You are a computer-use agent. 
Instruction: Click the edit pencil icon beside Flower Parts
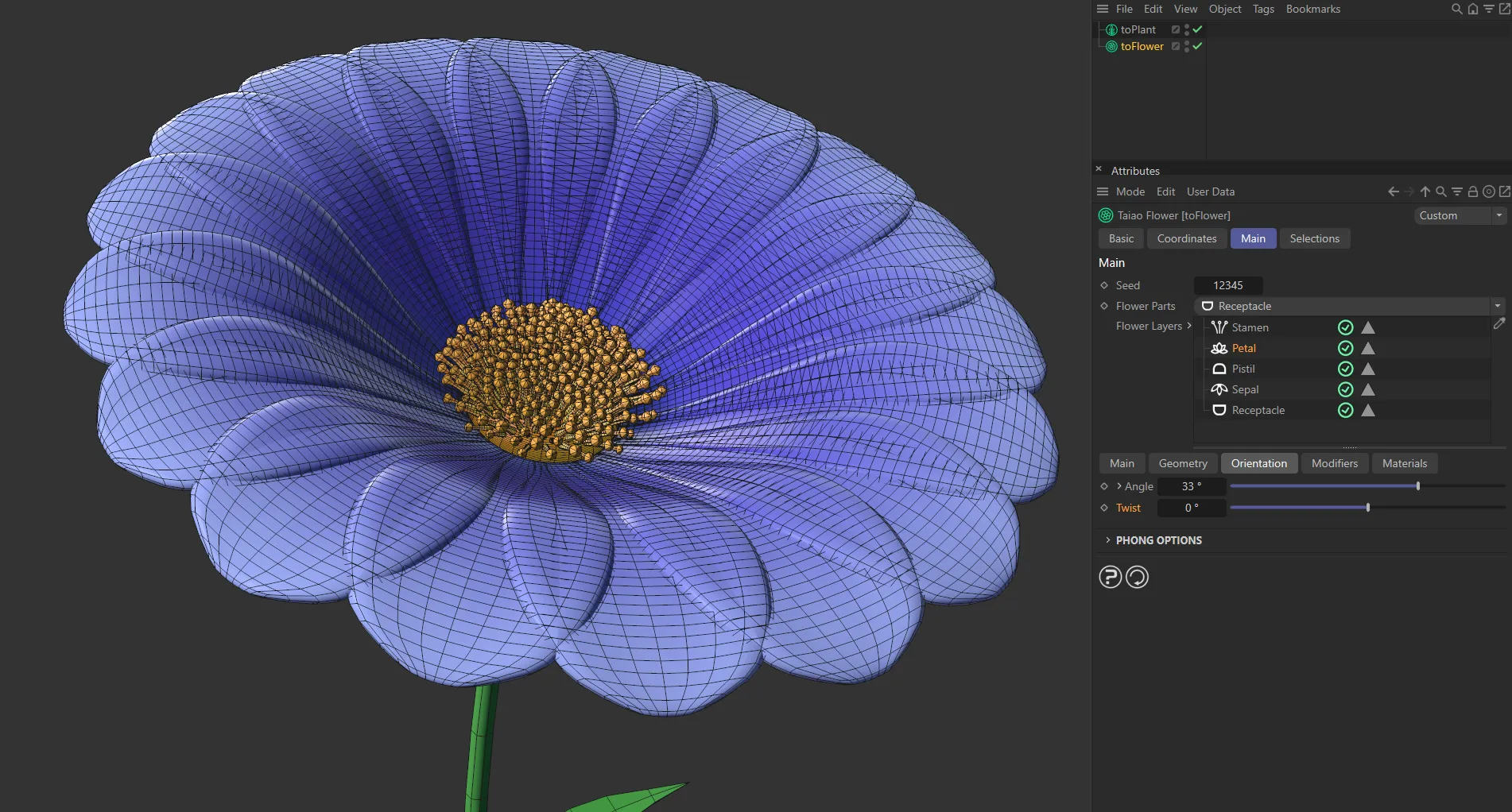[1500, 323]
